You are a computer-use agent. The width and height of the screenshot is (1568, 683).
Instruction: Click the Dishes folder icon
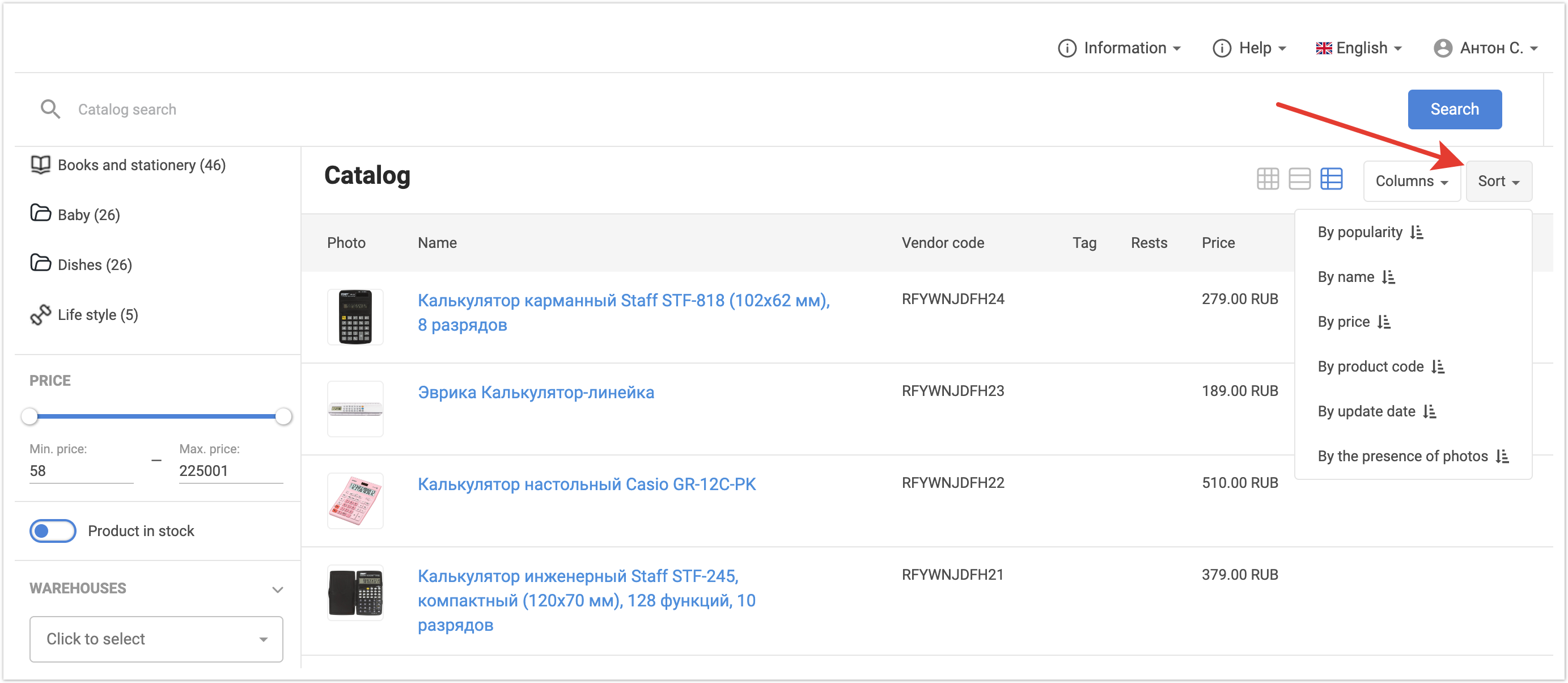click(40, 264)
